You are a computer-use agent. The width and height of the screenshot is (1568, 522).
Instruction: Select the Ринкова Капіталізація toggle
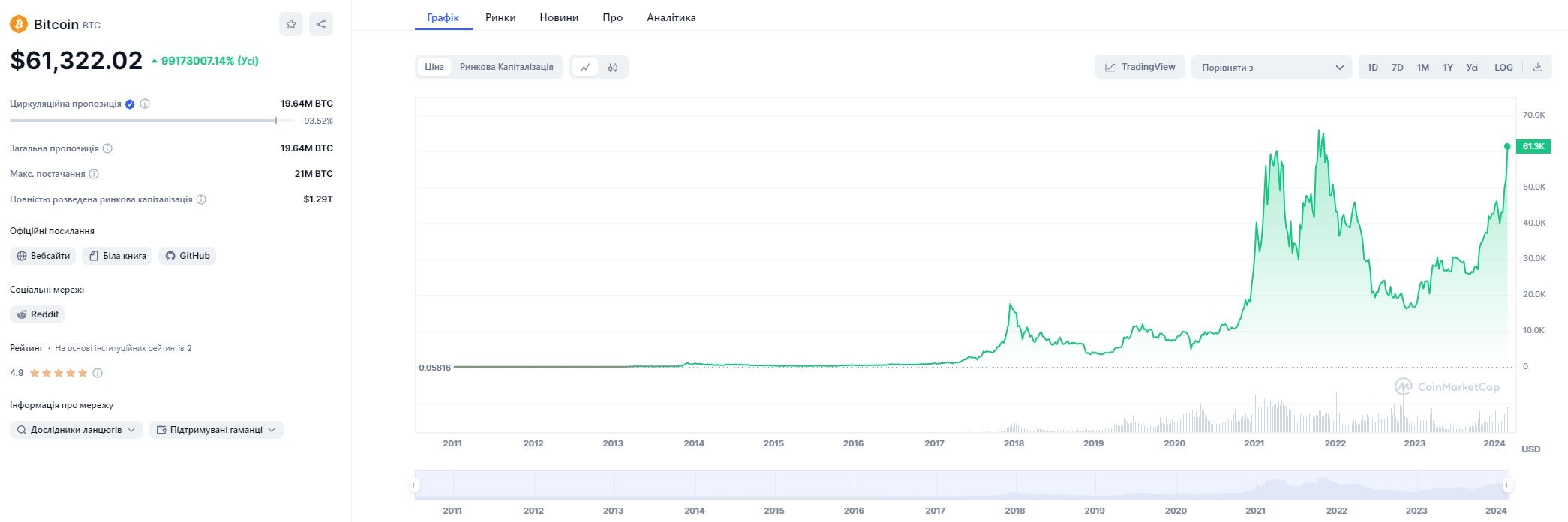pos(506,67)
